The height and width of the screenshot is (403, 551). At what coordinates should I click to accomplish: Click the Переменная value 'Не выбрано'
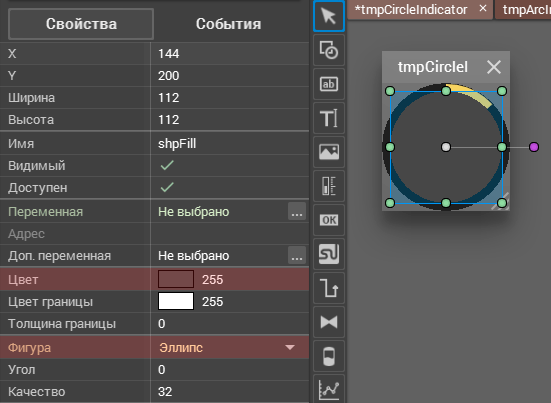(194, 212)
